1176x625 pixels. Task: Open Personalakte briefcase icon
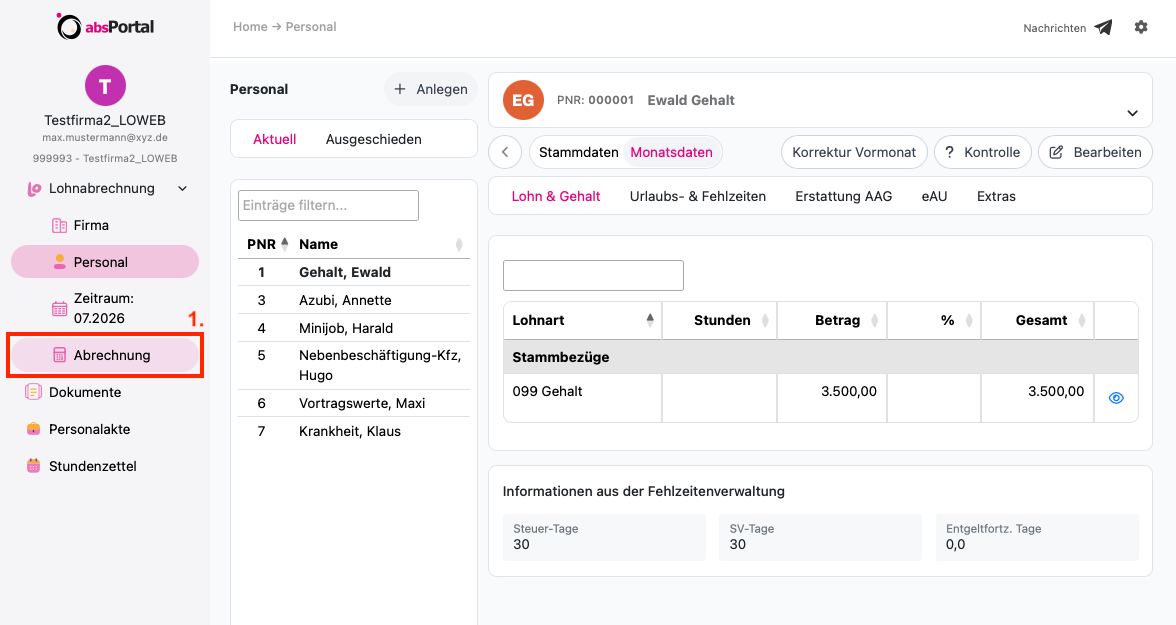coord(33,429)
